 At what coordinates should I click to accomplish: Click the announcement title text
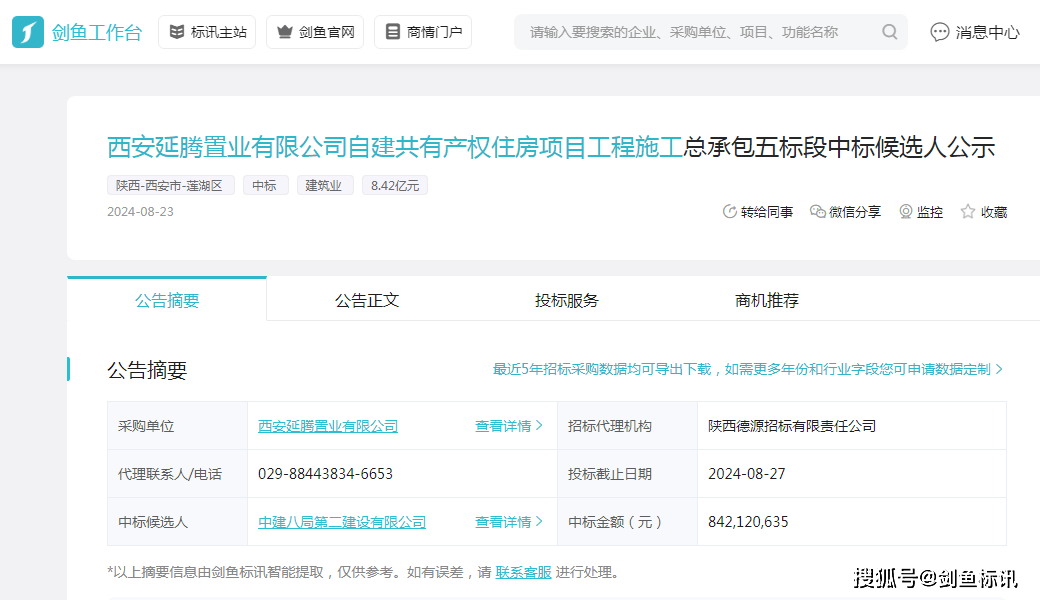551,147
